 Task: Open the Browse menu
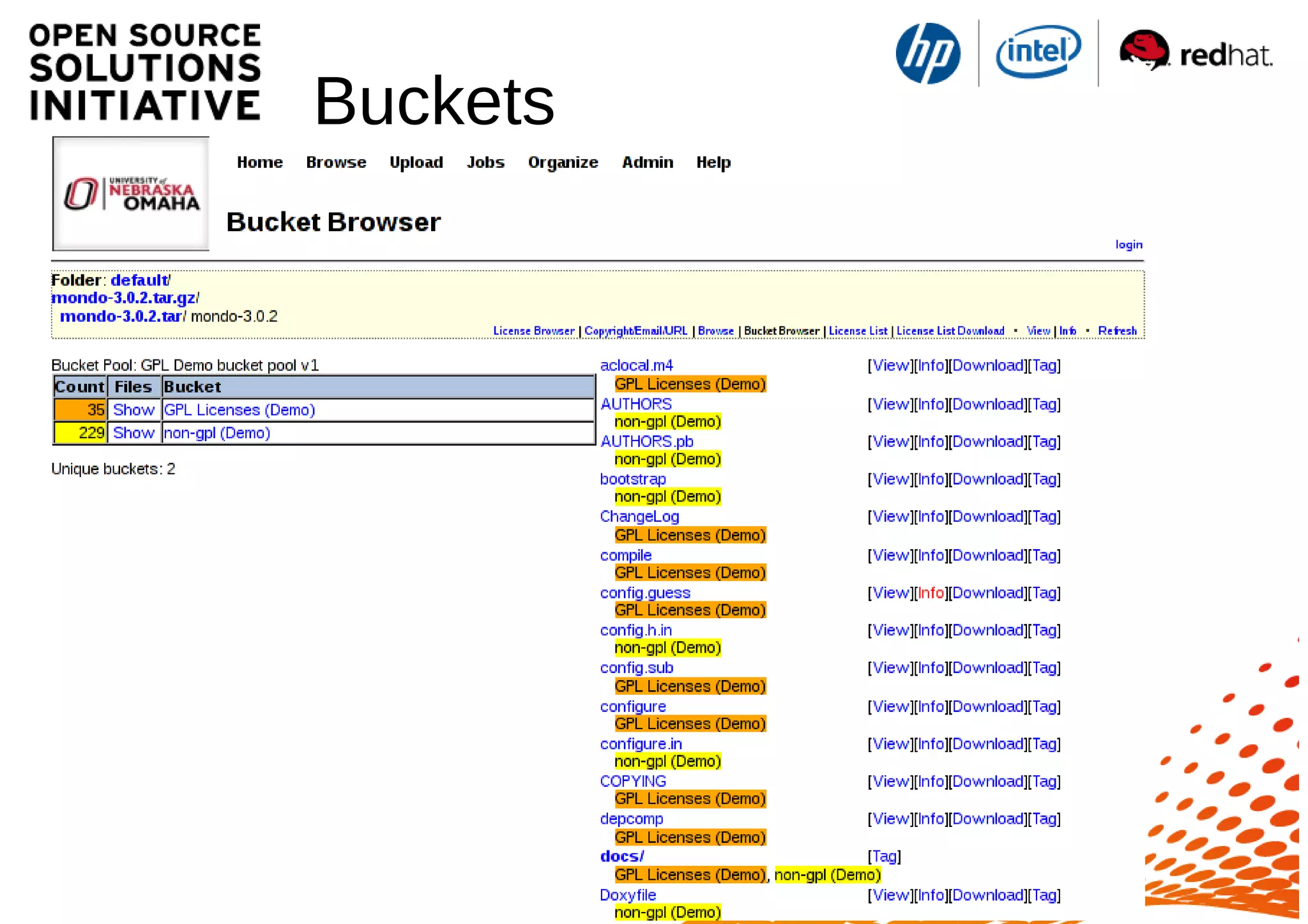pos(336,162)
